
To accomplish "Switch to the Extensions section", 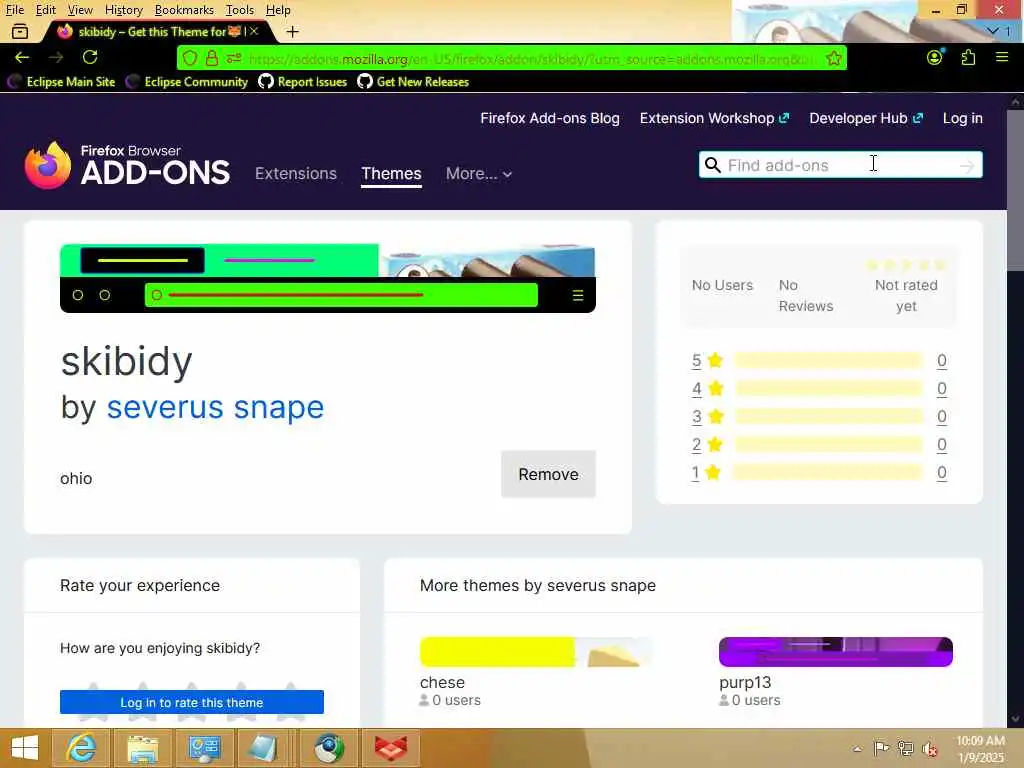I will (296, 173).
